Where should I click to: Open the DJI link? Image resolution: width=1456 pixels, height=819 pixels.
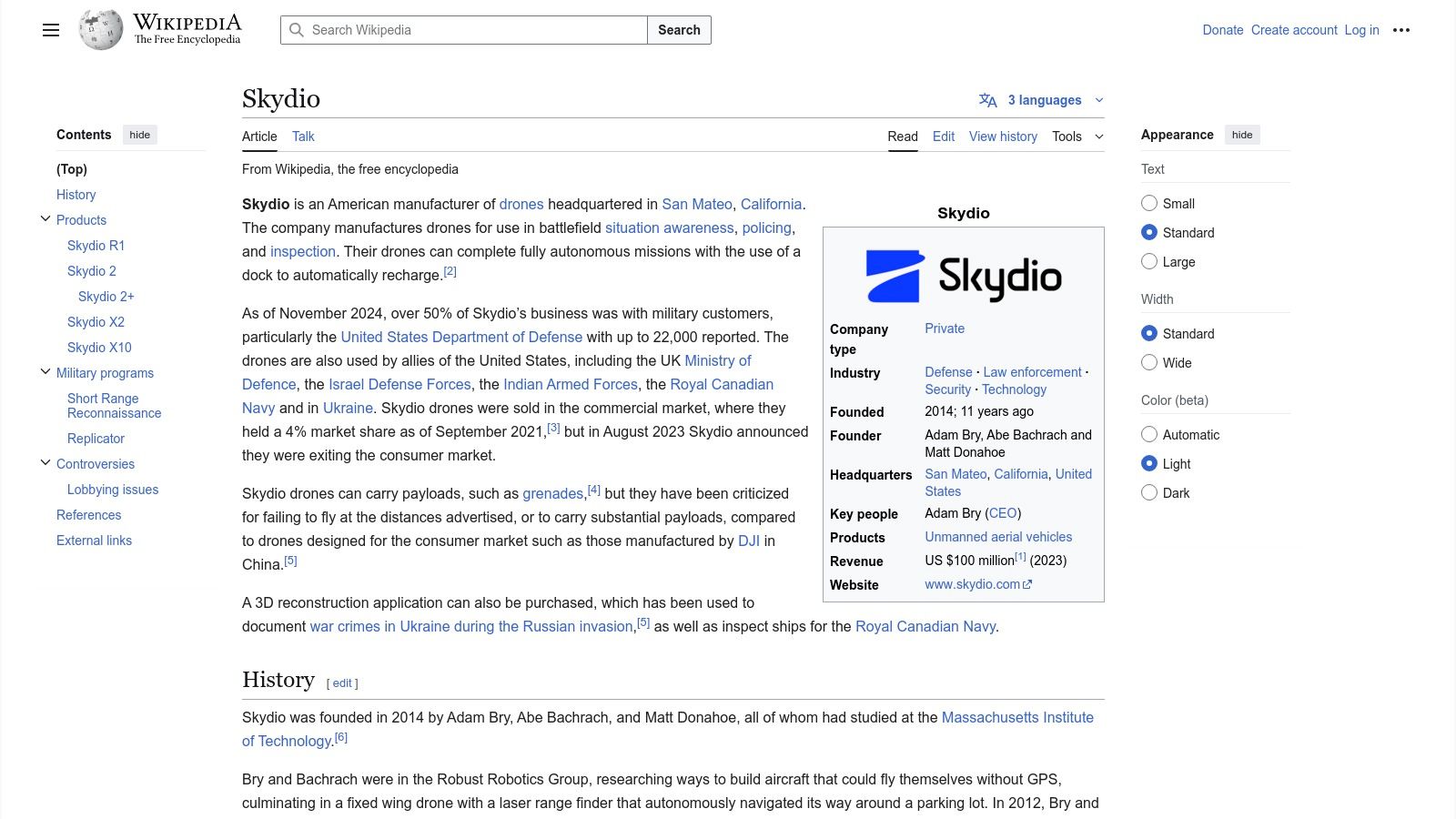749,541
